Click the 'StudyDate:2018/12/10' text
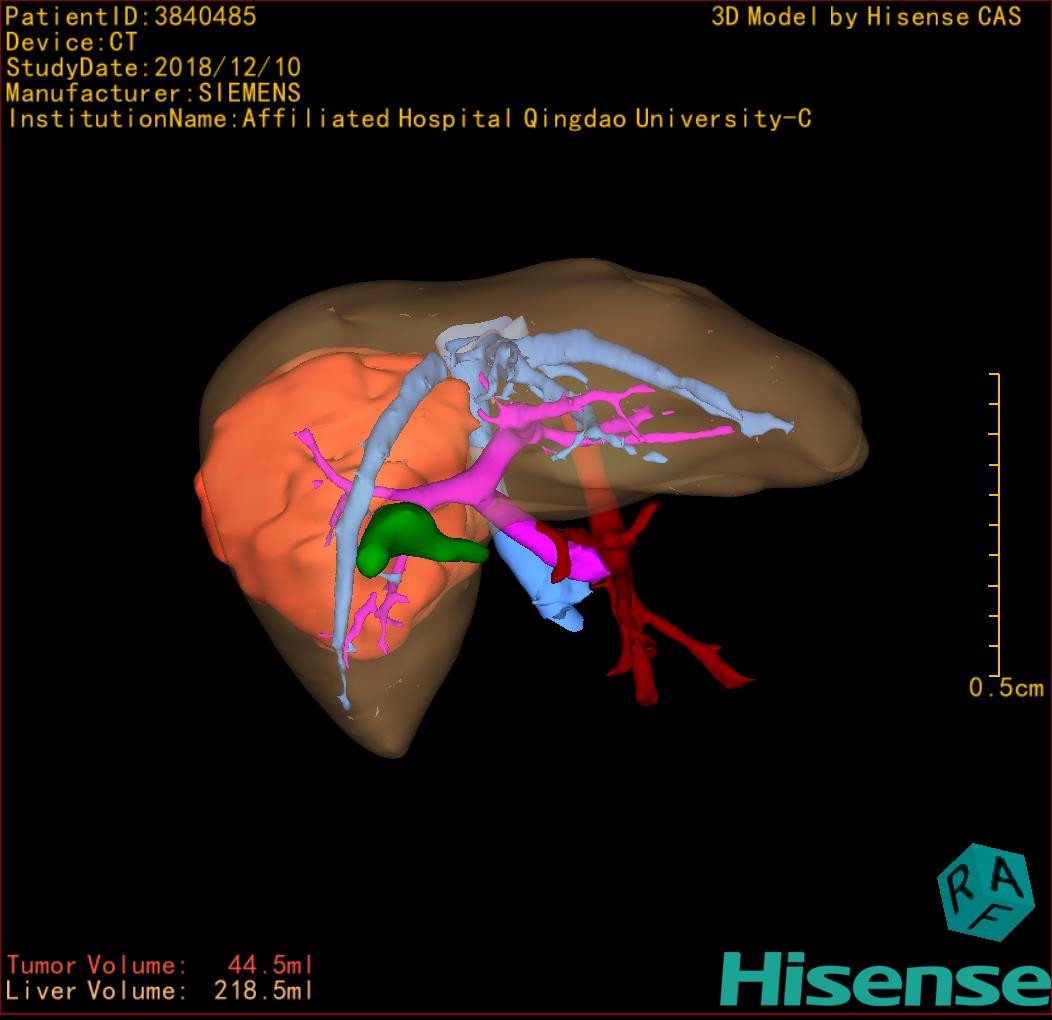1052x1020 pixels. point(154,68)
